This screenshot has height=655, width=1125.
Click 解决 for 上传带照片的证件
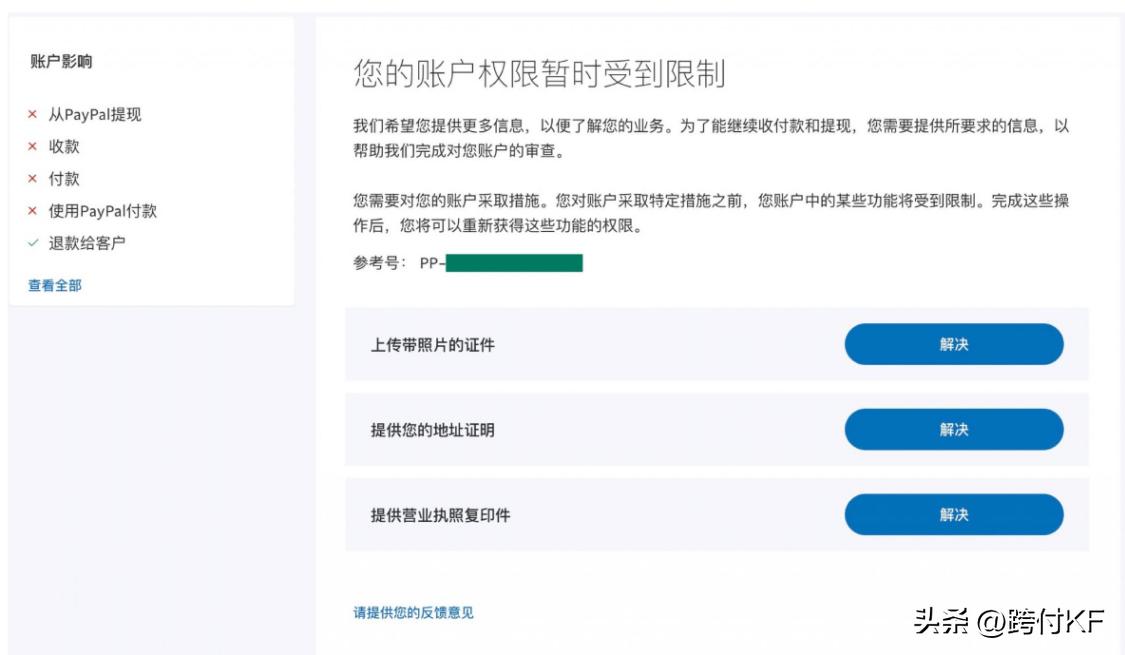click(x=955, y=343)
